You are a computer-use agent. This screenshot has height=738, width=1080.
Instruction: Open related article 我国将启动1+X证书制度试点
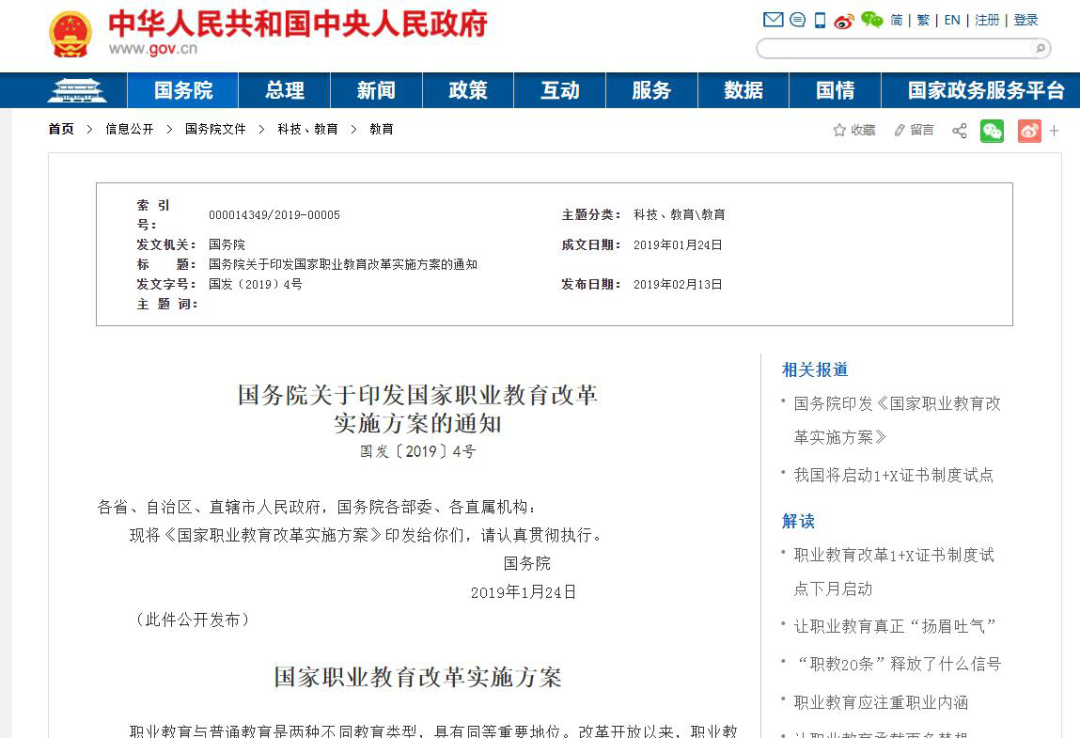coord(893,475)
